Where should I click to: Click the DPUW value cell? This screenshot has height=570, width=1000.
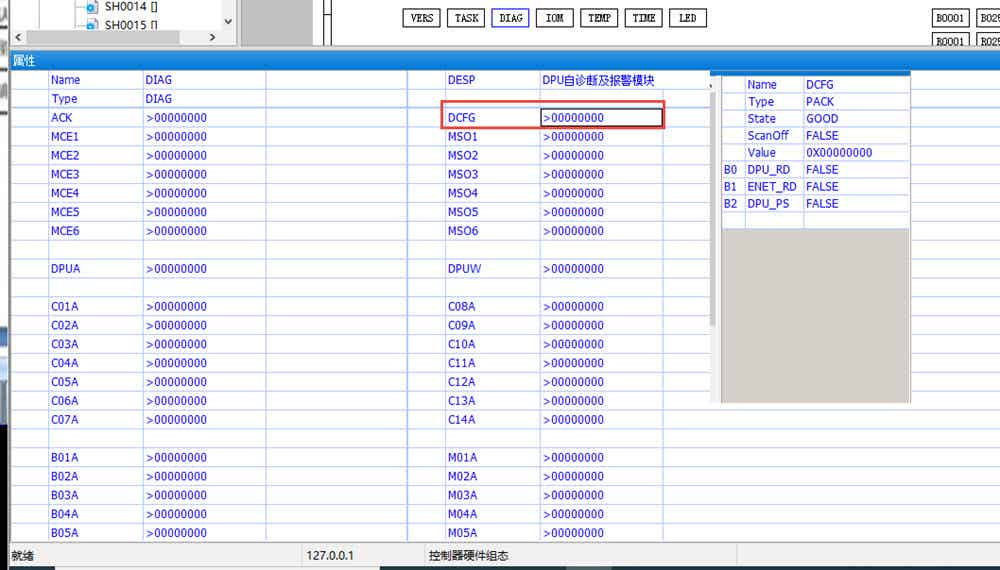tap(601, 268)
